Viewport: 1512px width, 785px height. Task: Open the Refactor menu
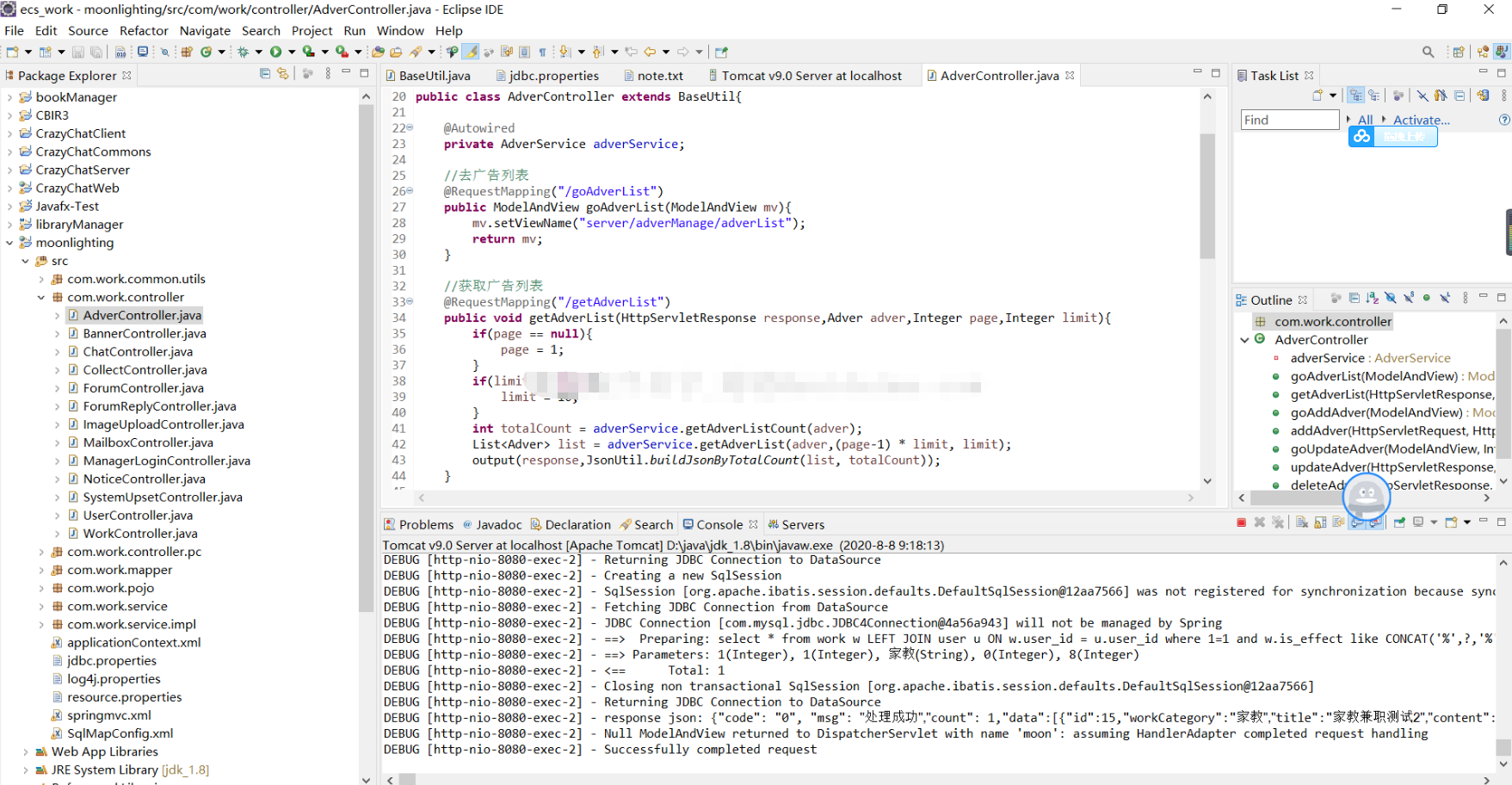[144, 30]
